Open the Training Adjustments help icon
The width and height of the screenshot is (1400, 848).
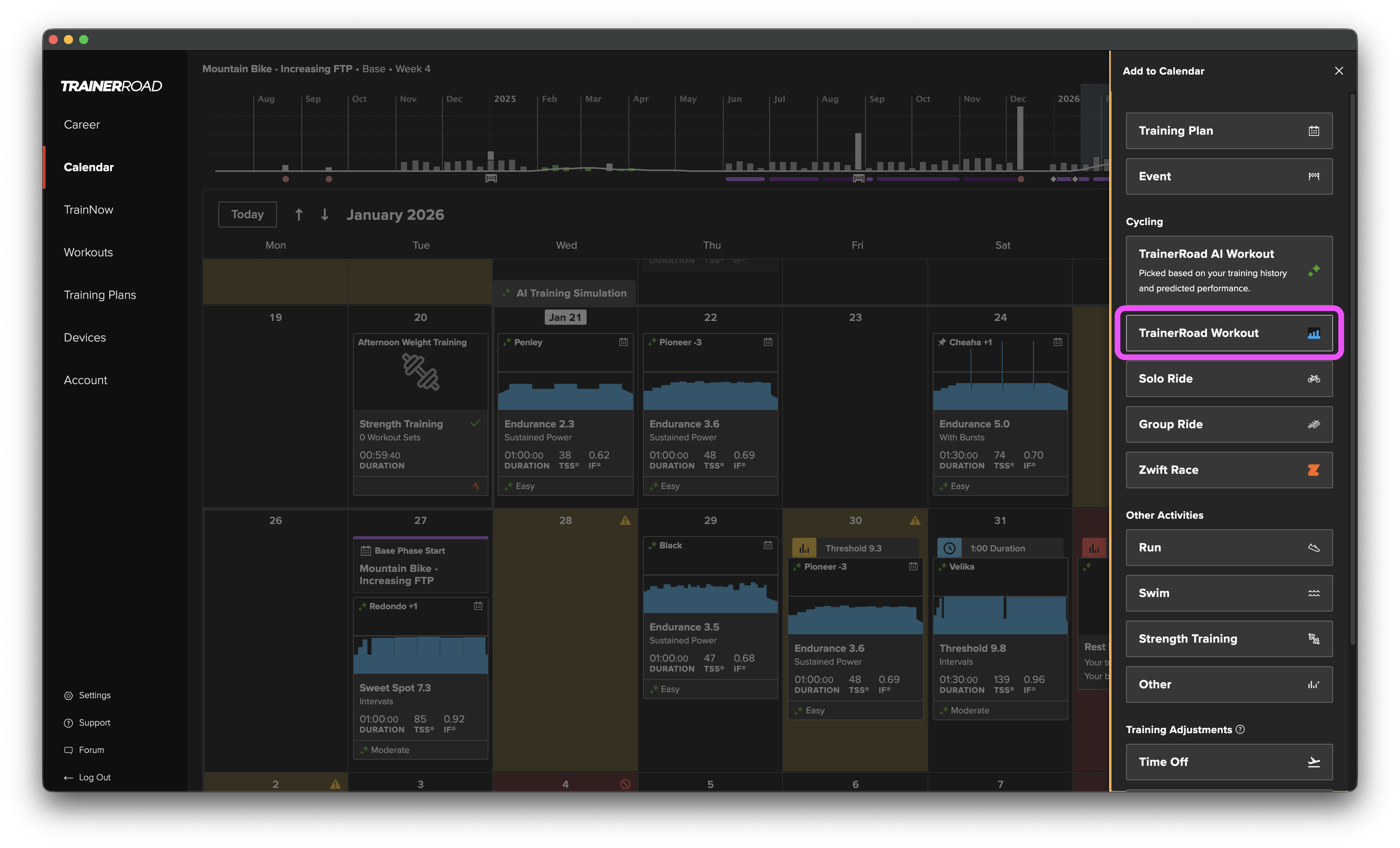tap(1240, 729)
